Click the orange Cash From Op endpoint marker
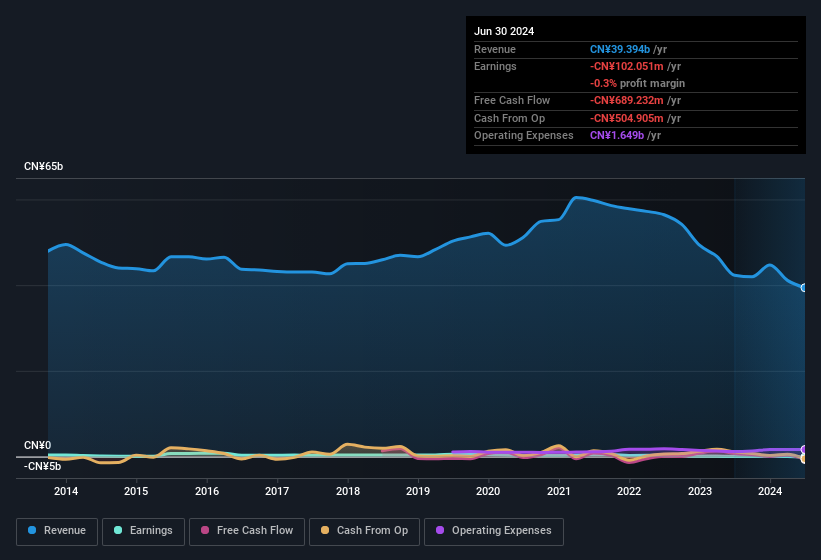The width and height of the screenshot is (821, 560). 804,459
